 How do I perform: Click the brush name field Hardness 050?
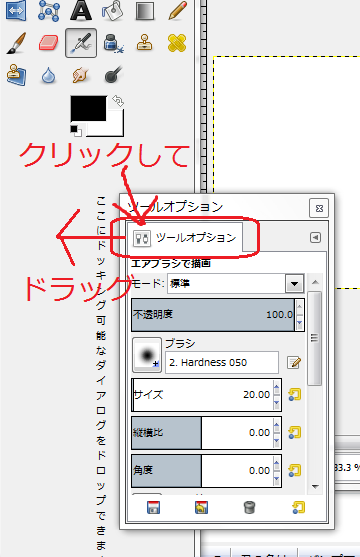point(222,363)
